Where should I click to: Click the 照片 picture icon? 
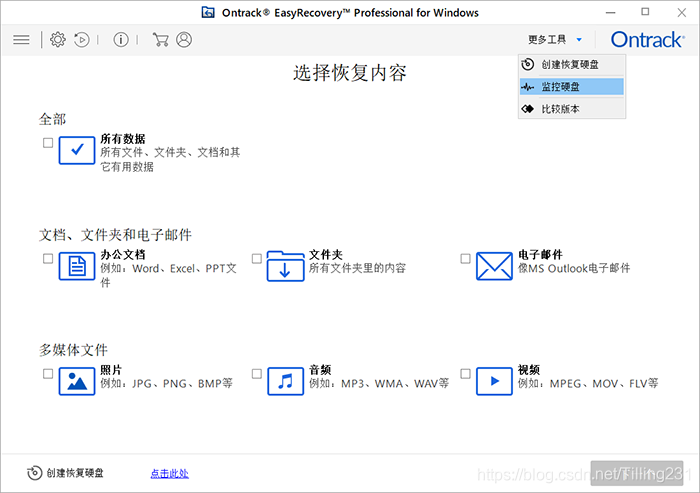(x=77, y=381)
